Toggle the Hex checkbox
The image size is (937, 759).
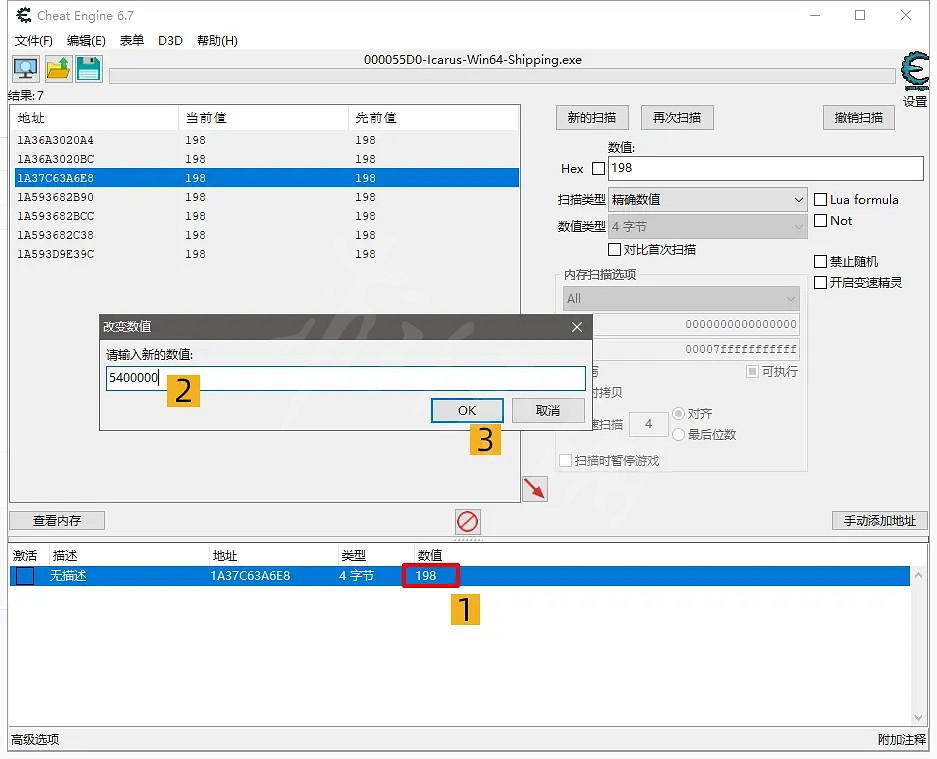click(598, 169)
